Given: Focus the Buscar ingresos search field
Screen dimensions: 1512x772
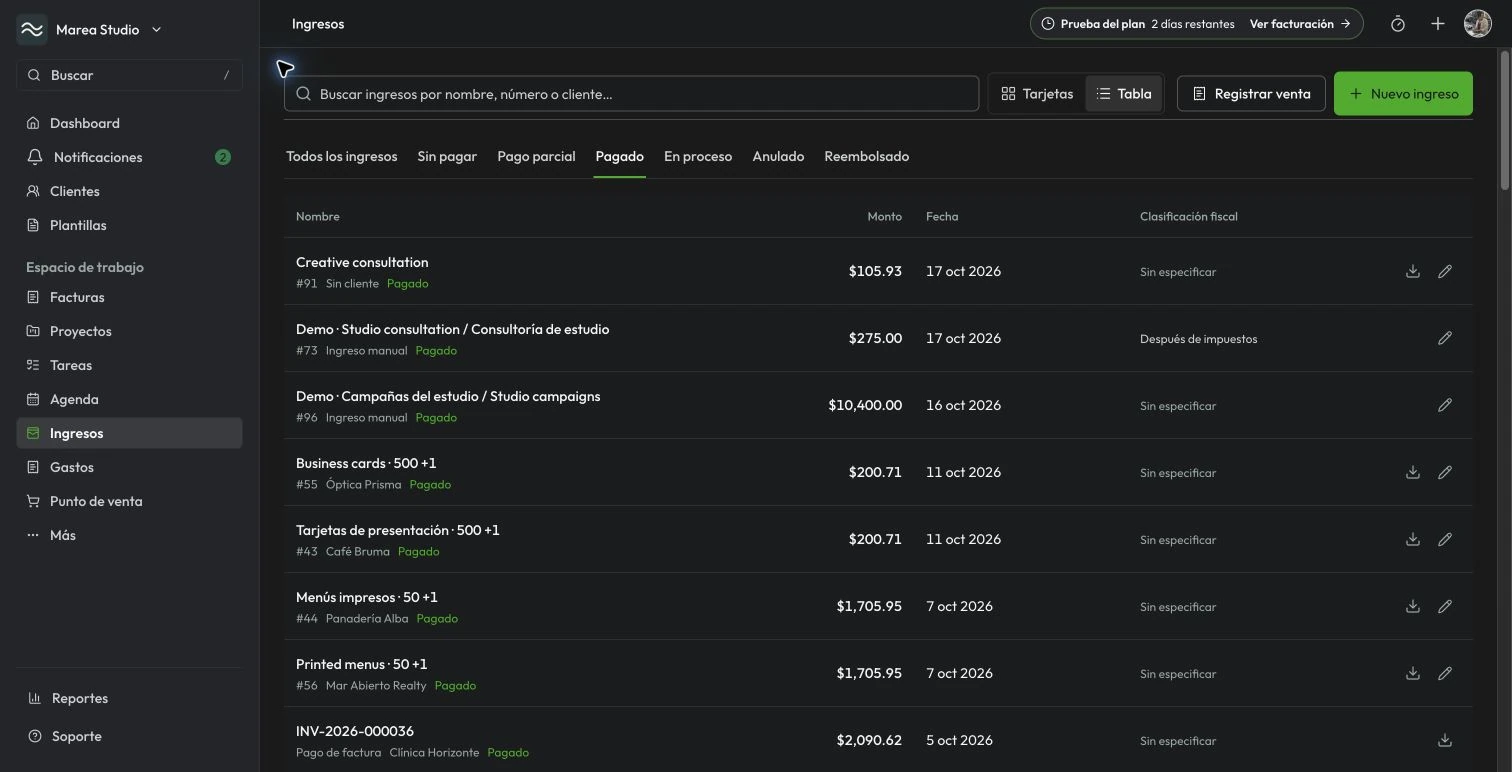Looking at the screenshot, I should (x=632, y=94).
